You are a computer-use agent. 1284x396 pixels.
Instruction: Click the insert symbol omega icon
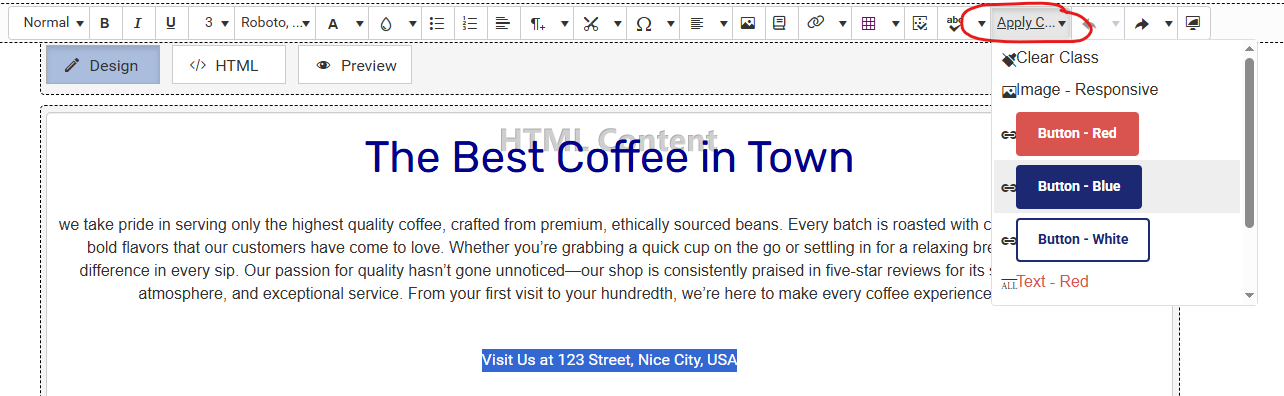pyautogui.click(x=644, y=23)
